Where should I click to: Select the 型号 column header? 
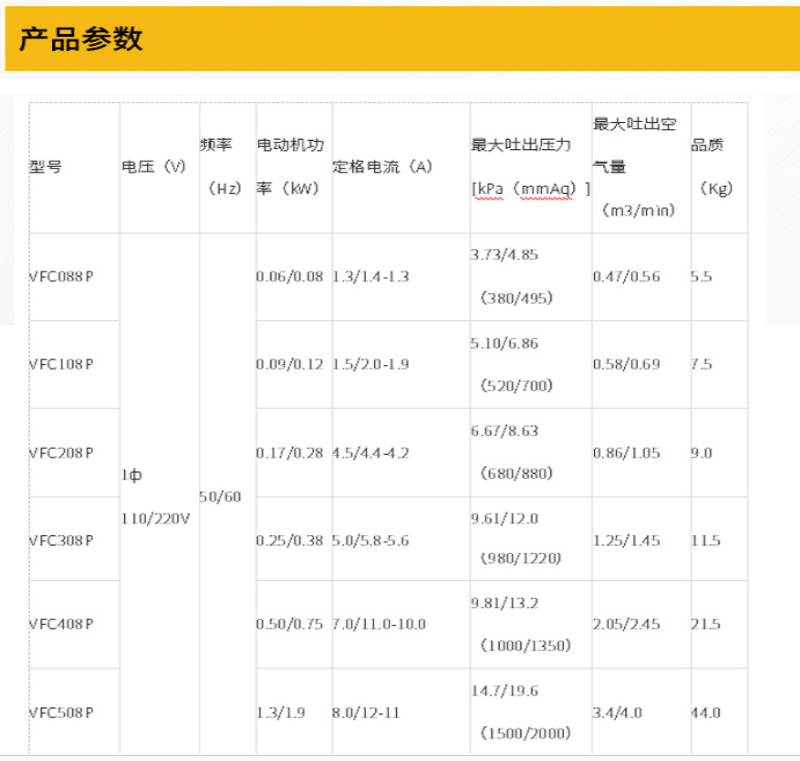coord(46,167)
